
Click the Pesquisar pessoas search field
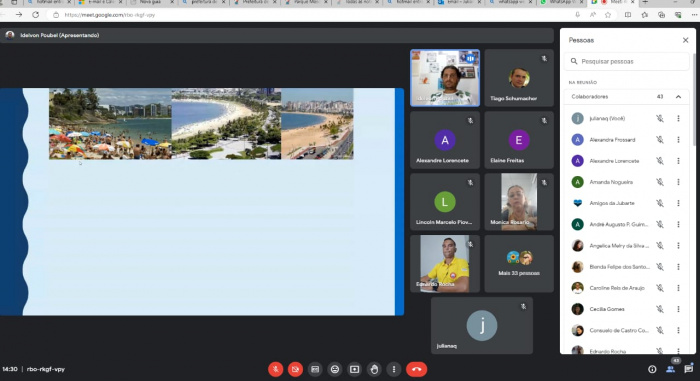point(627,61)
